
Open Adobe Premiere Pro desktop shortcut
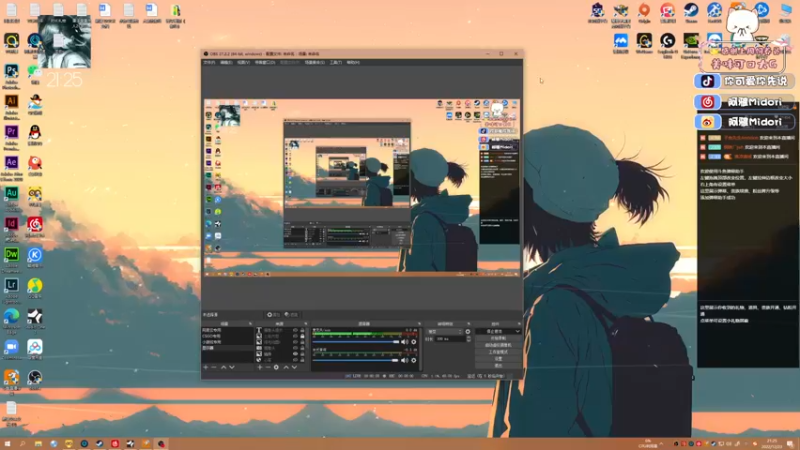click(x=11, y=133)
